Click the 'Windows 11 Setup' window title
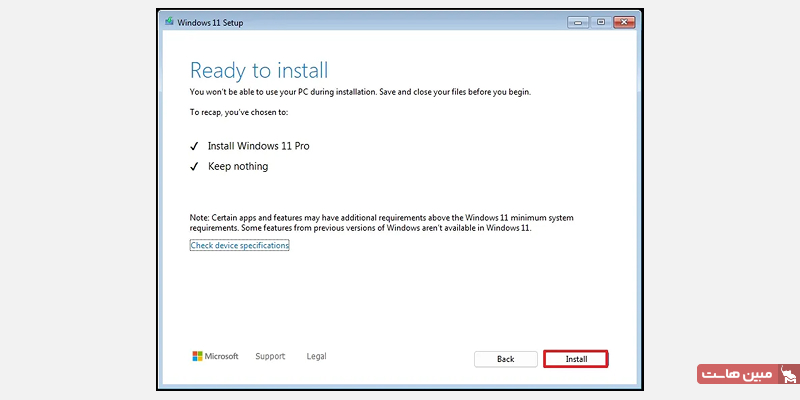The width and height of the screenshot is (800, 400). pyautogui.click(x=210, y=22)
